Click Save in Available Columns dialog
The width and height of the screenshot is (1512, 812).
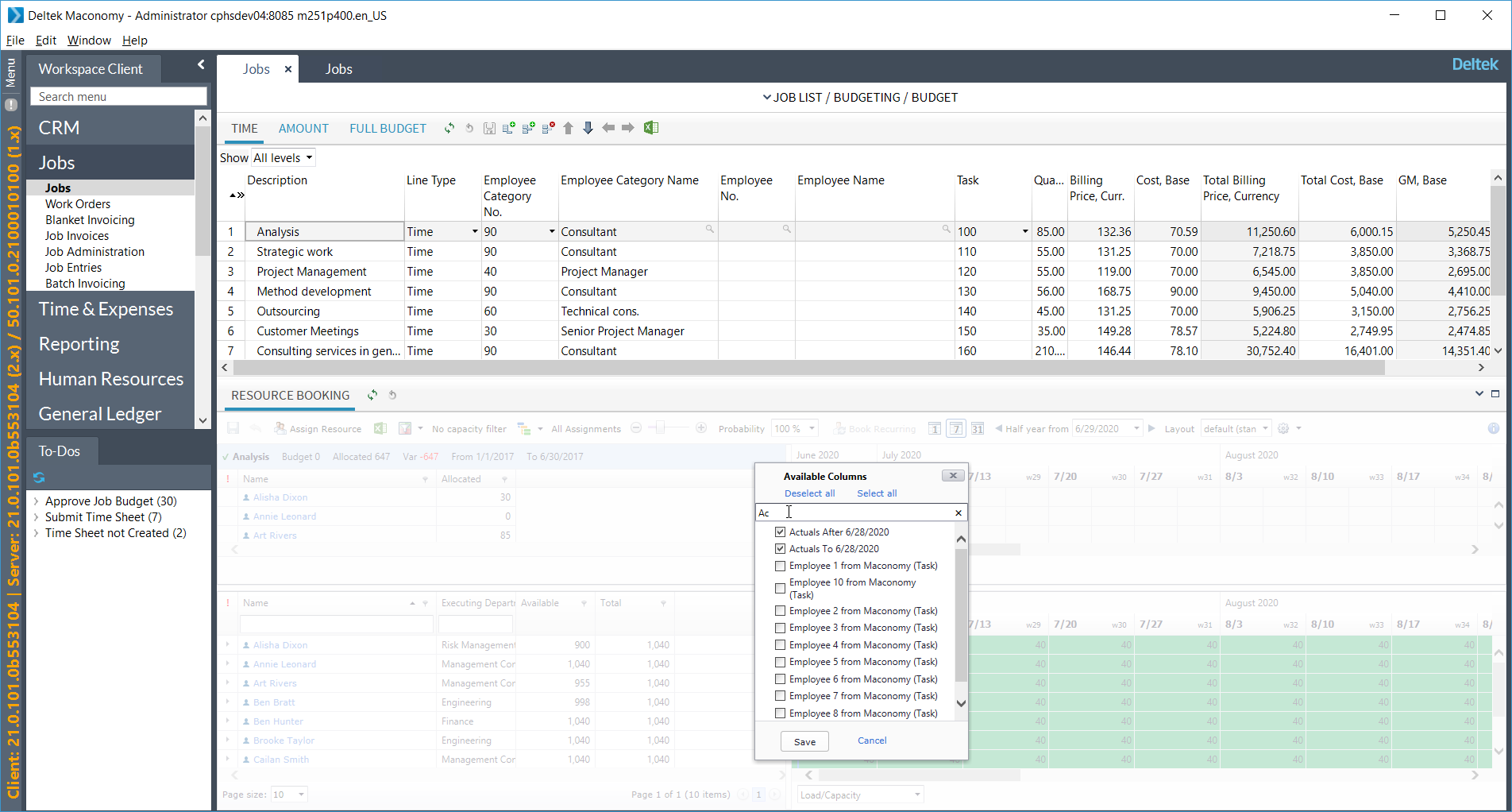pyautogui.click(x=804, y=741)
